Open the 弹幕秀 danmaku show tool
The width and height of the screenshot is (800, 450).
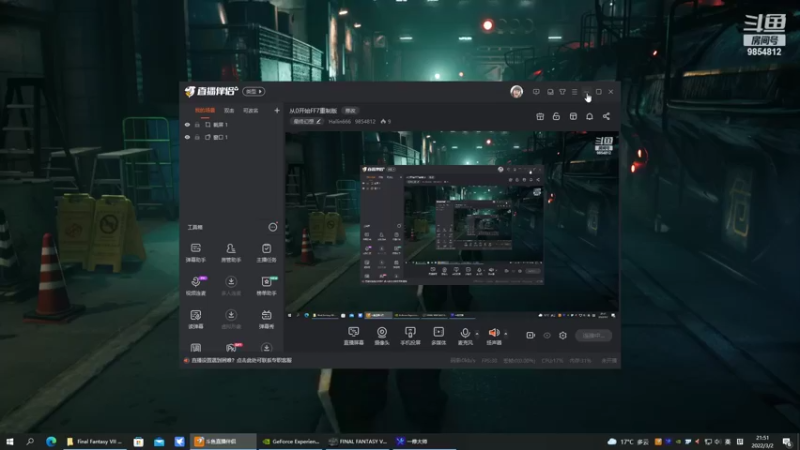tap(266, 318)
